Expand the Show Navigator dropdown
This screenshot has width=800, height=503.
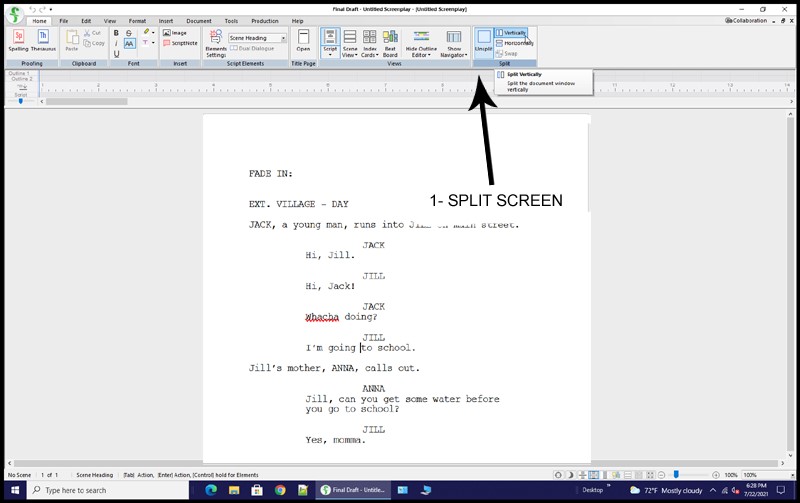(454, 42)
